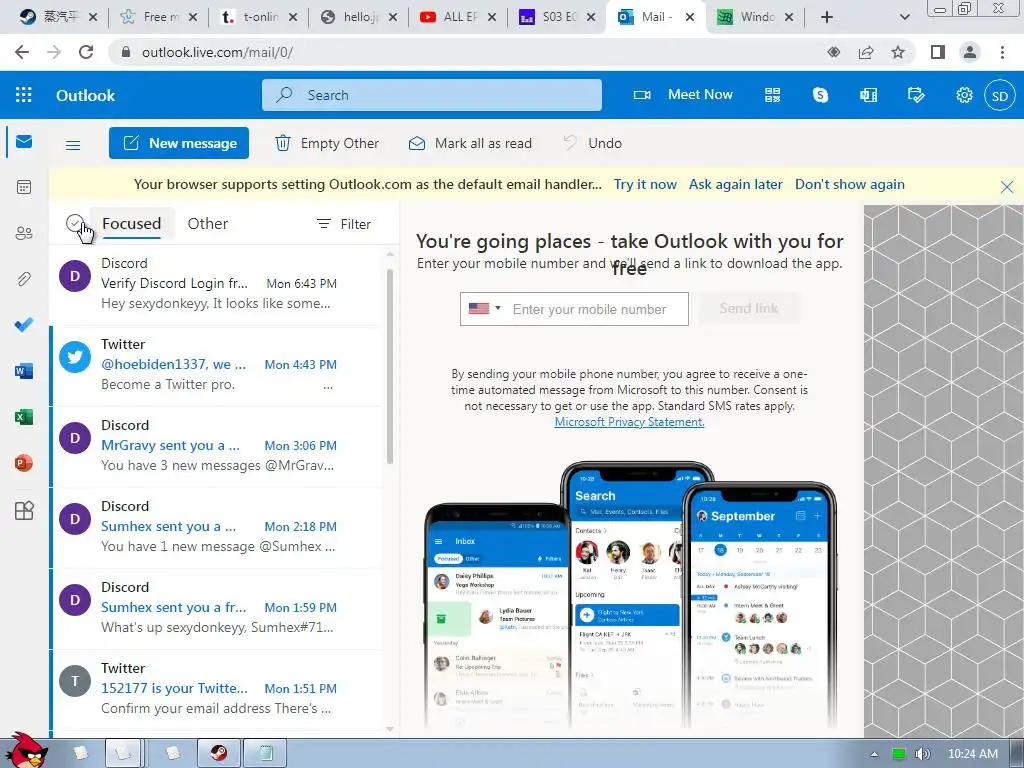Open the Office apps icon in header
Viewport: 1024px width, 768px height.
(868, 95)
